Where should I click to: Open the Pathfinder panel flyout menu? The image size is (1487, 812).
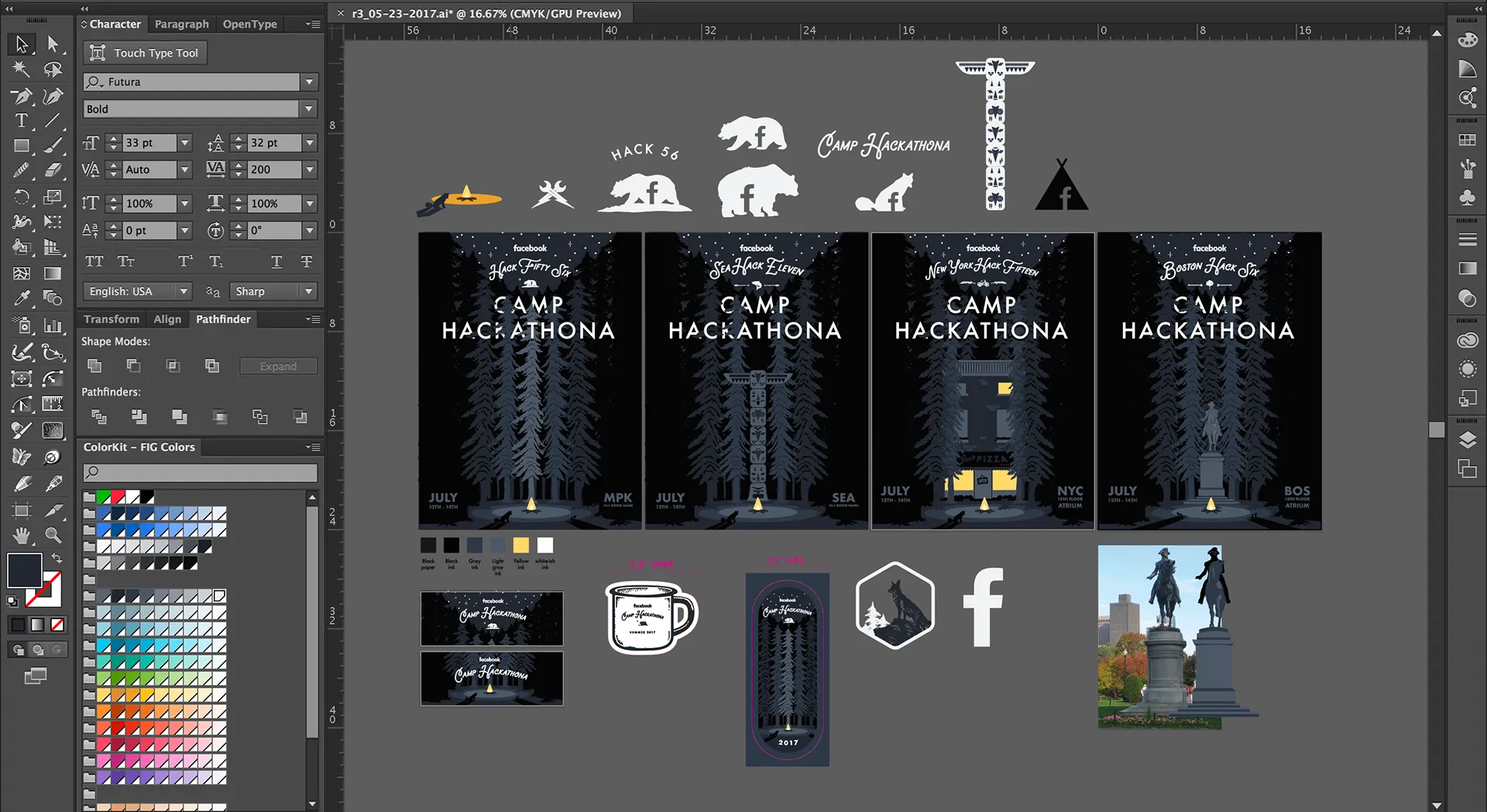tap(313, 319)
